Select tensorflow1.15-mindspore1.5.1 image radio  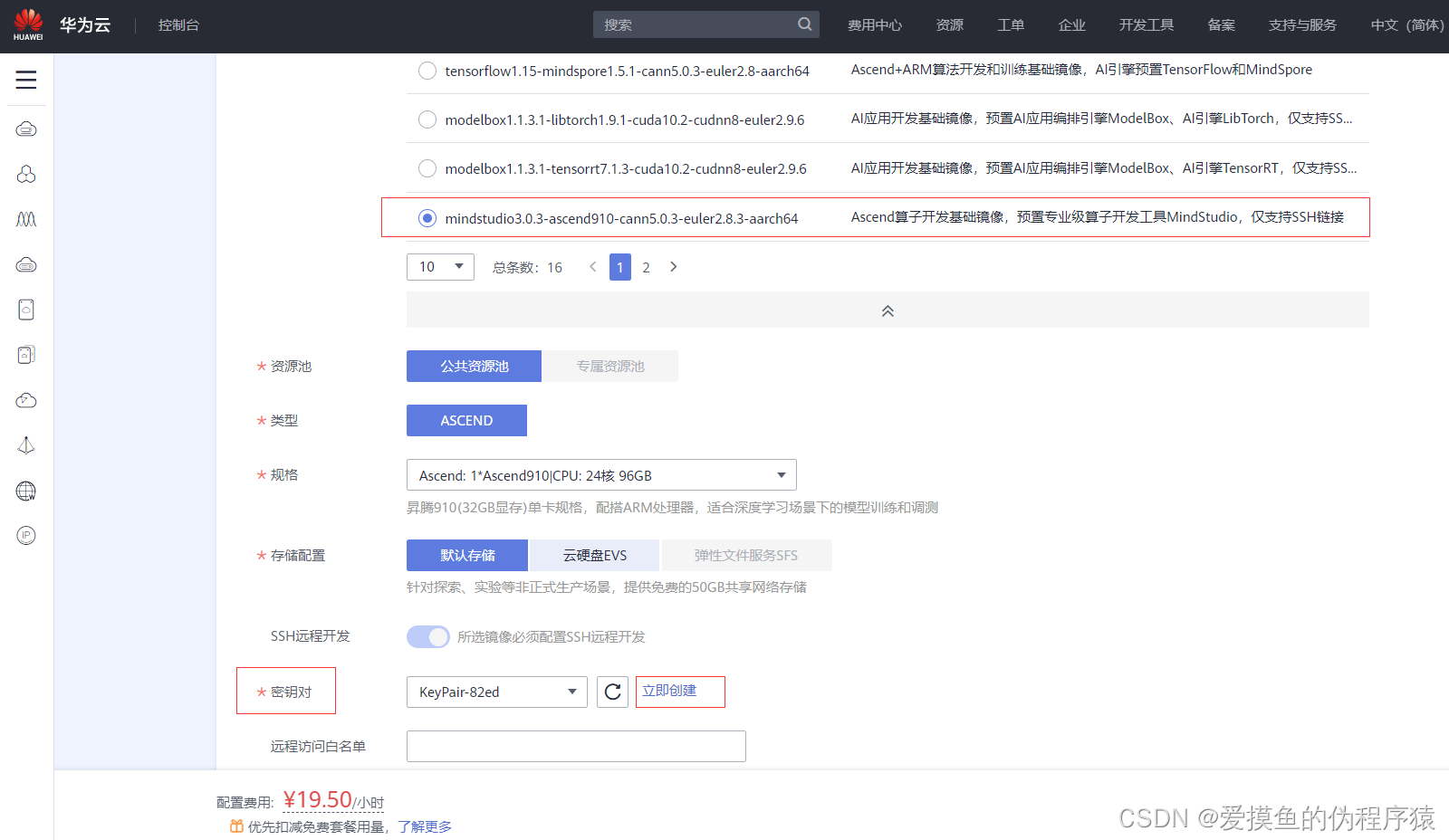(x=427, y=71)
